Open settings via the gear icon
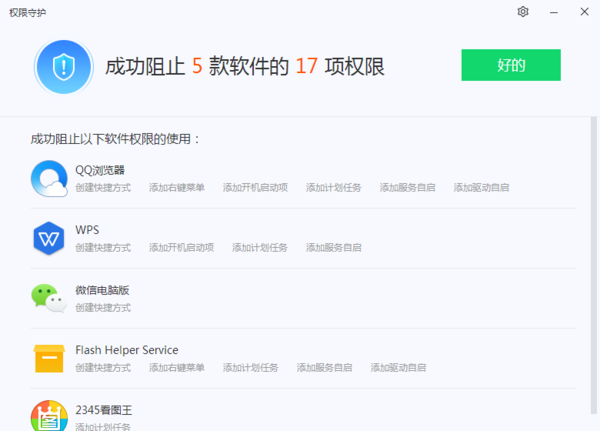The height and width of the screenshot is (431, 600). click(522, 12)
